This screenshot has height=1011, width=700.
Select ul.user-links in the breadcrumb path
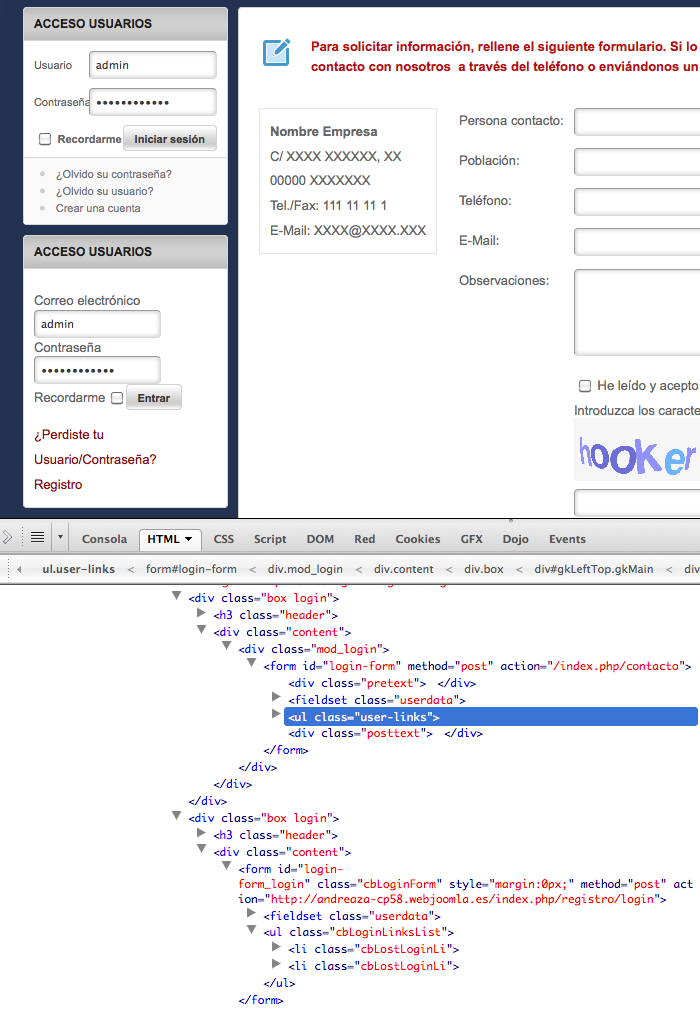pyautogui.click(x=79, y=569)
